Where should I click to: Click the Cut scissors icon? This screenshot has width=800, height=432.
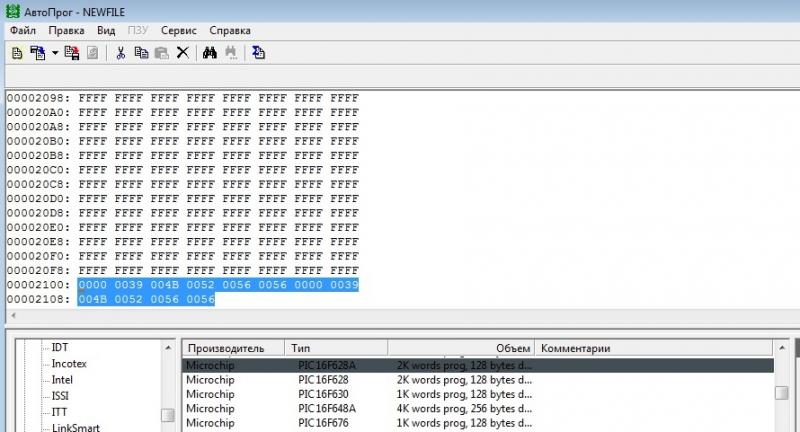click(120, 53)
